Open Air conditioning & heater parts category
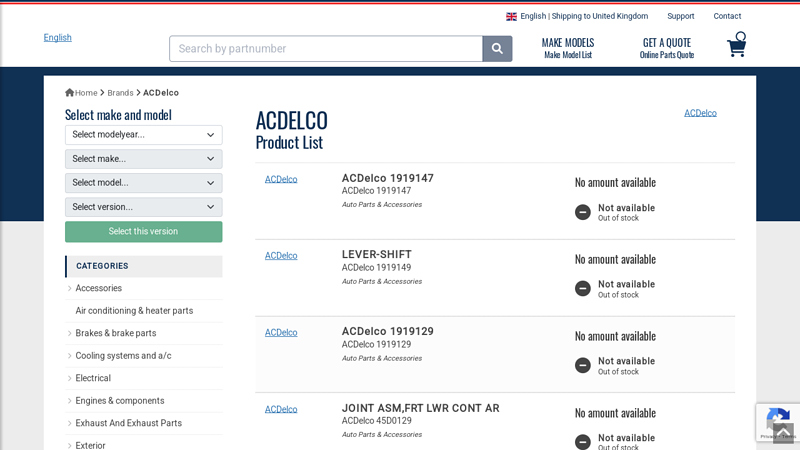Screen dimensions: 800x450 pyautogui.click(x=134, y=311)
